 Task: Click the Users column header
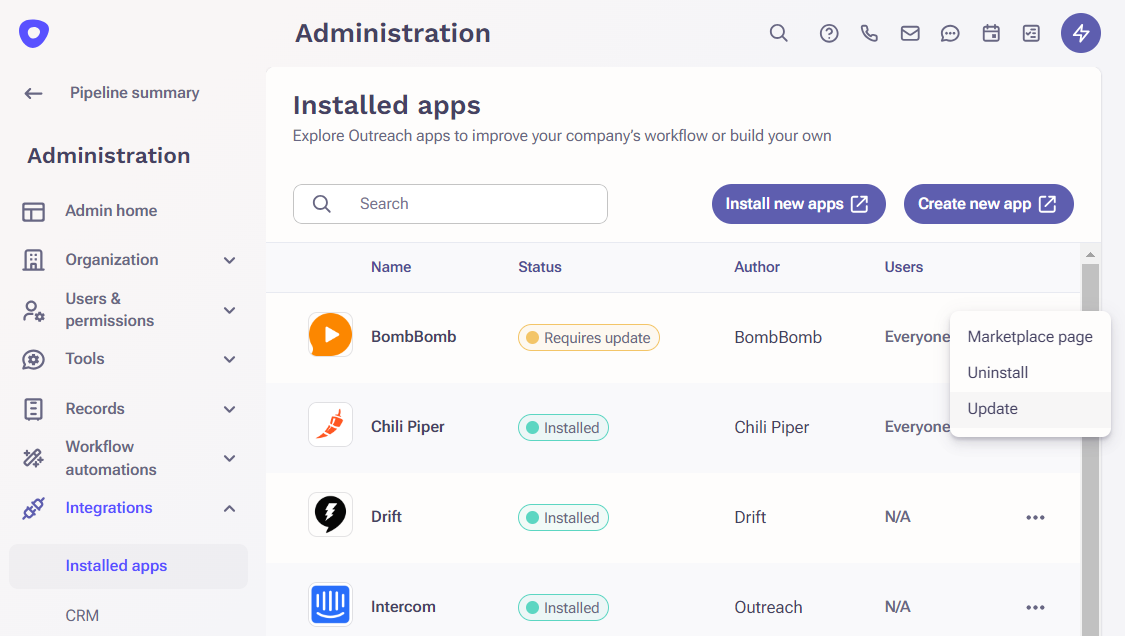tap(903, 267)
